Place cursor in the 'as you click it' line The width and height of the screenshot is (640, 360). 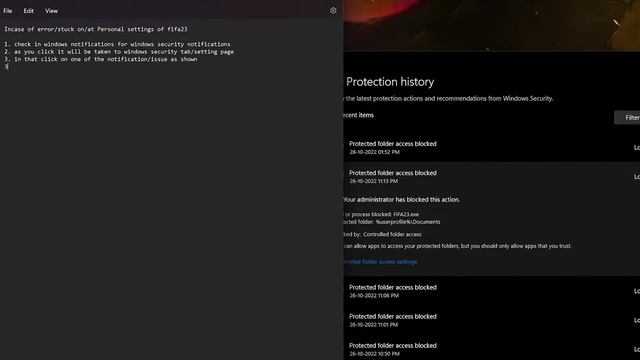(x=119, y=52)
